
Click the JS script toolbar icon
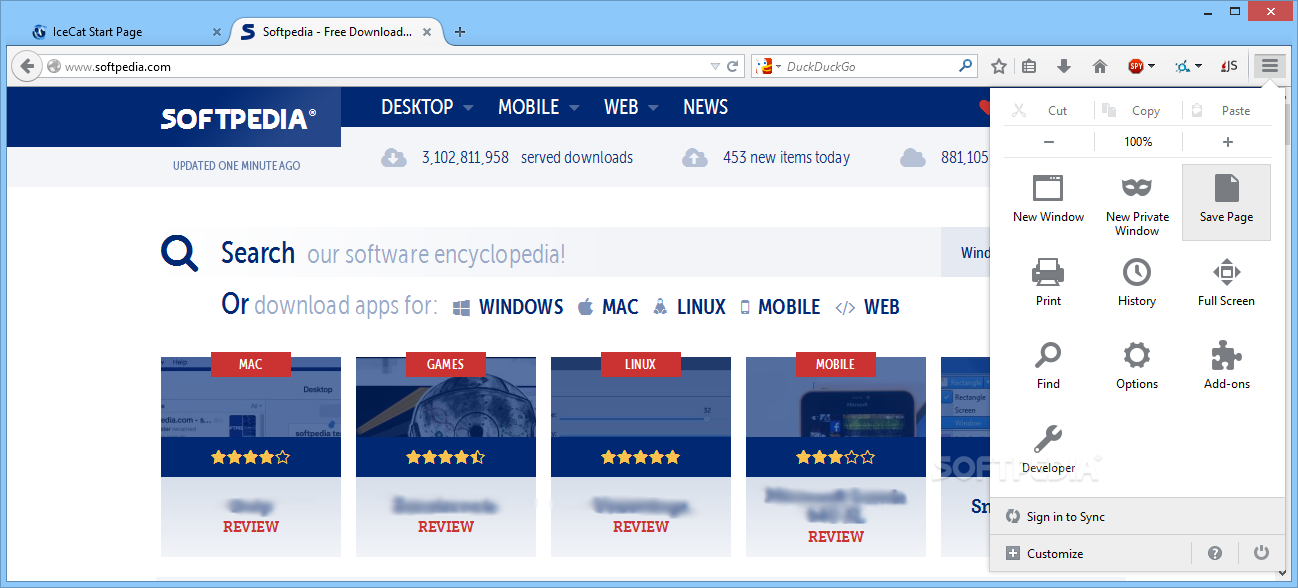click(x=1229, y=66)
